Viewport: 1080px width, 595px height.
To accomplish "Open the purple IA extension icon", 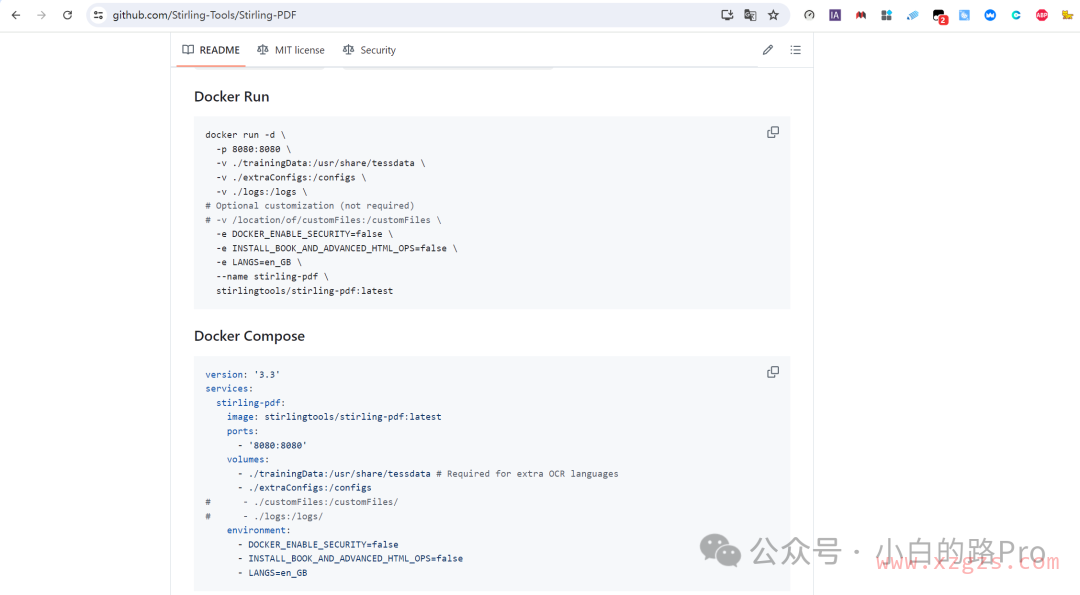I will [835, 15].
